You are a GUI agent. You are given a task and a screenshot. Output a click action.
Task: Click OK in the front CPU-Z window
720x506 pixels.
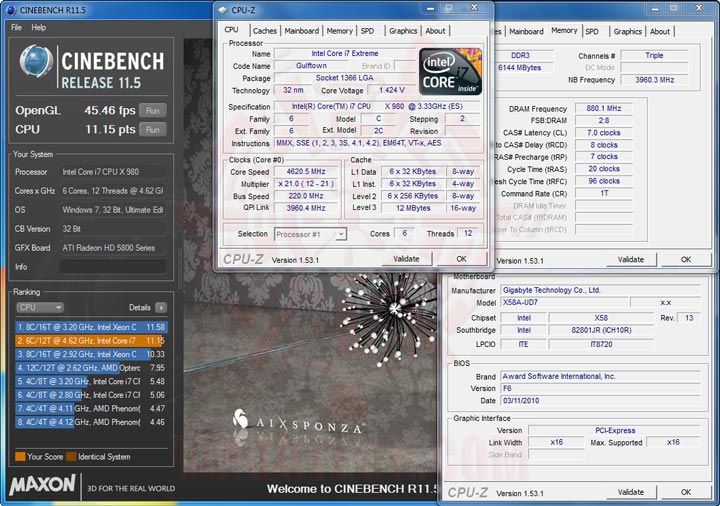pyautogui.click(x=461, y=259)
